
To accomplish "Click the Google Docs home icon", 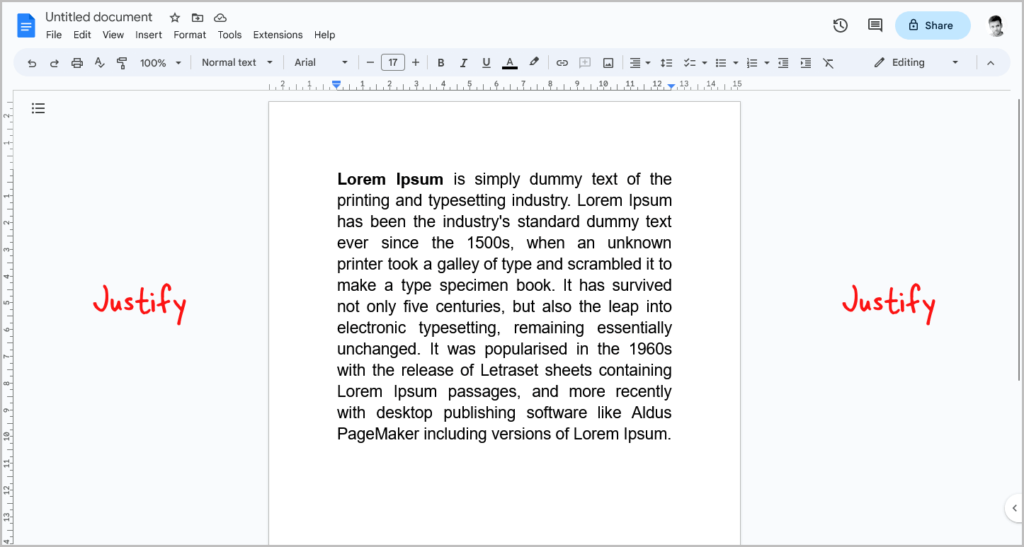I will [x=26, y=25].
